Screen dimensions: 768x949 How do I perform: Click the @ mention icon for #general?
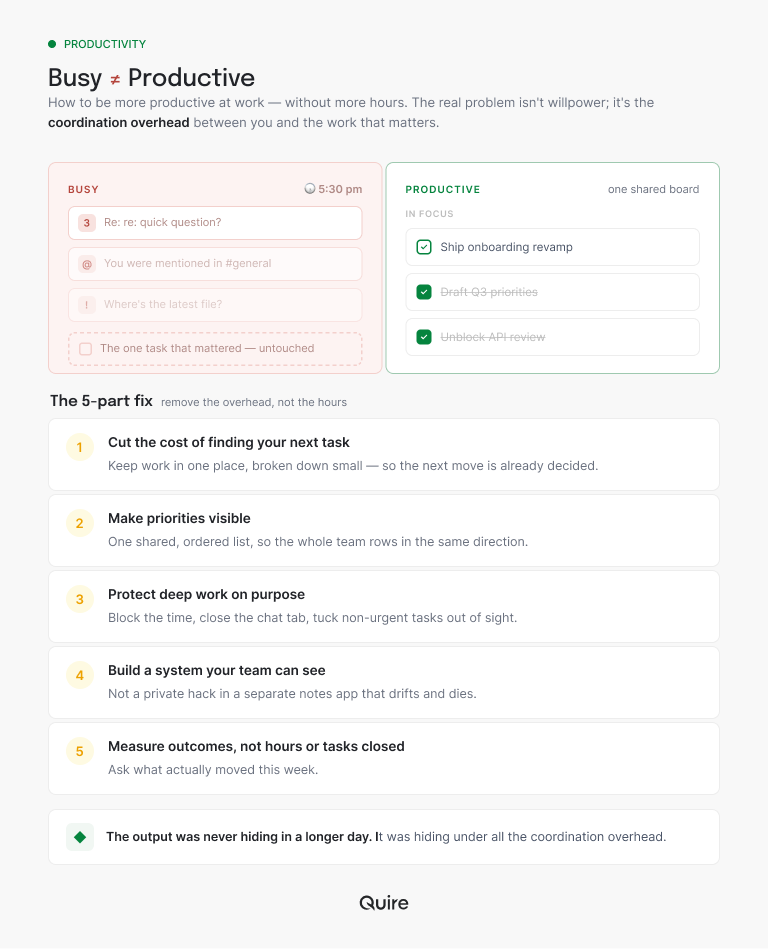pos(87,264)
